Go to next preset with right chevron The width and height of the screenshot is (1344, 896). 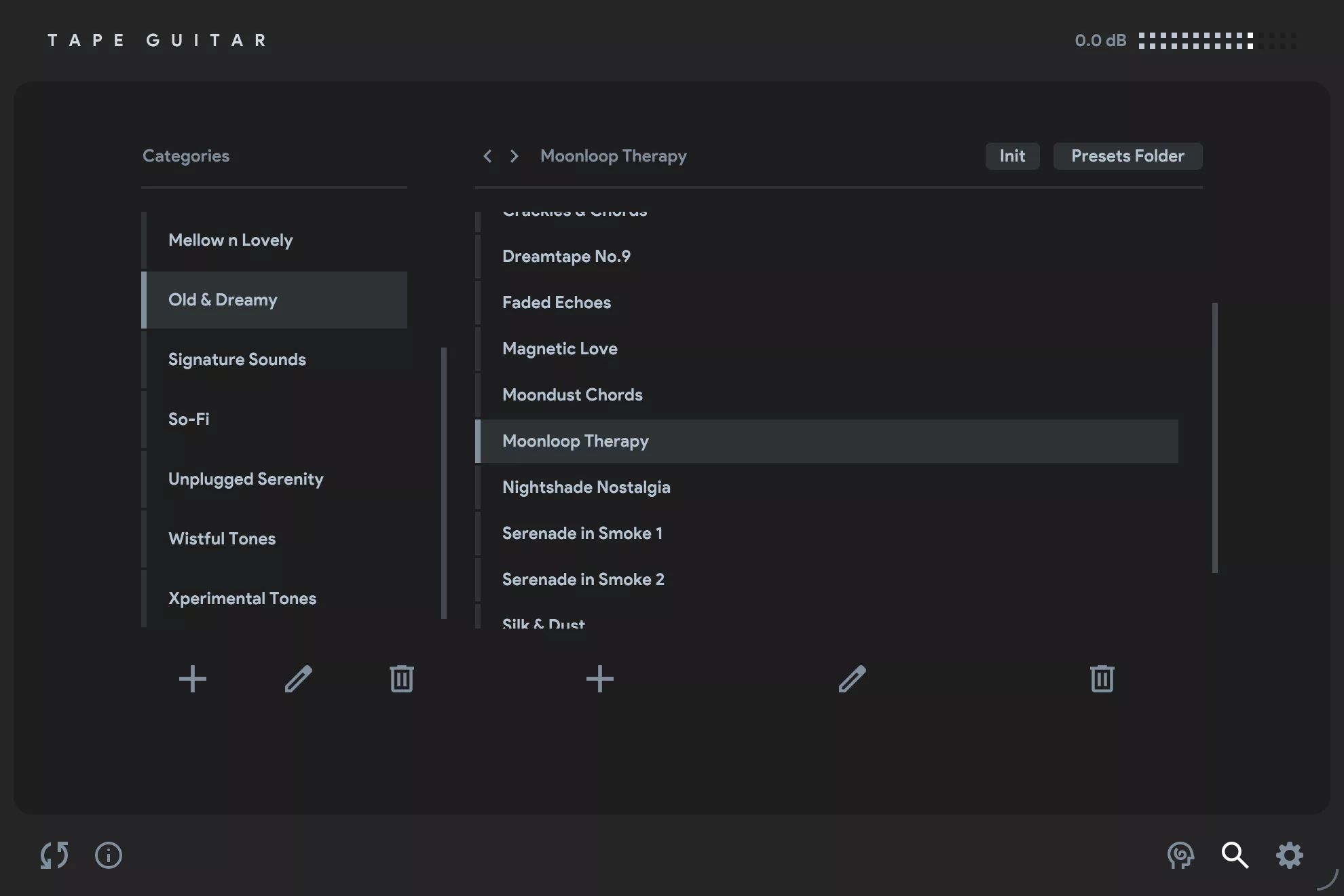514,156
